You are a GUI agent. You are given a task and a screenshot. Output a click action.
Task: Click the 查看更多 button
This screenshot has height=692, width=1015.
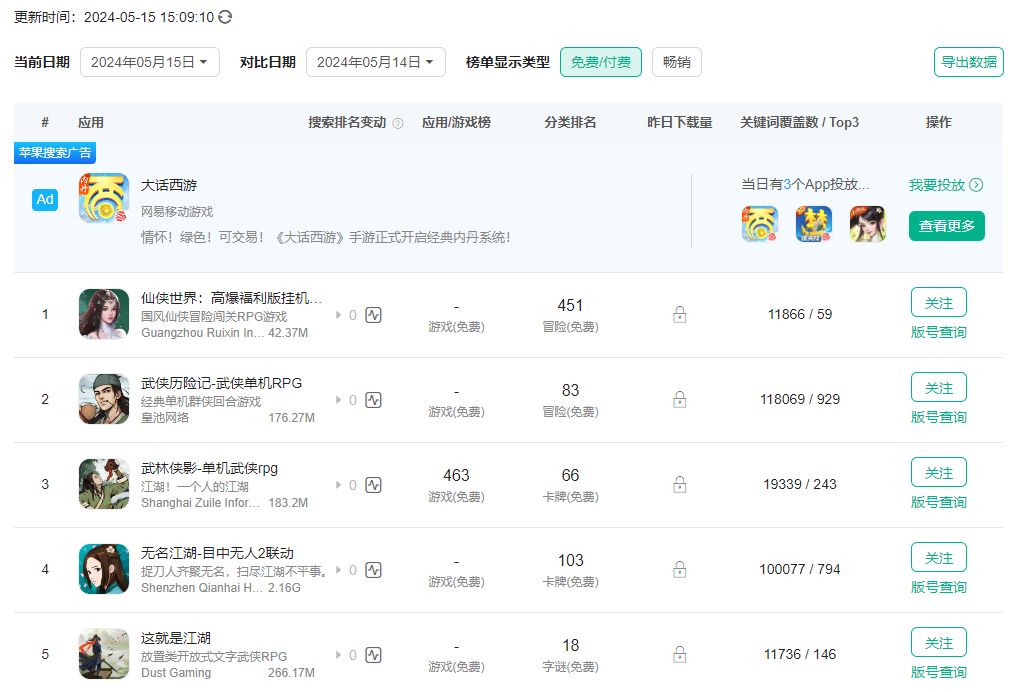click(x=946, y=226)
